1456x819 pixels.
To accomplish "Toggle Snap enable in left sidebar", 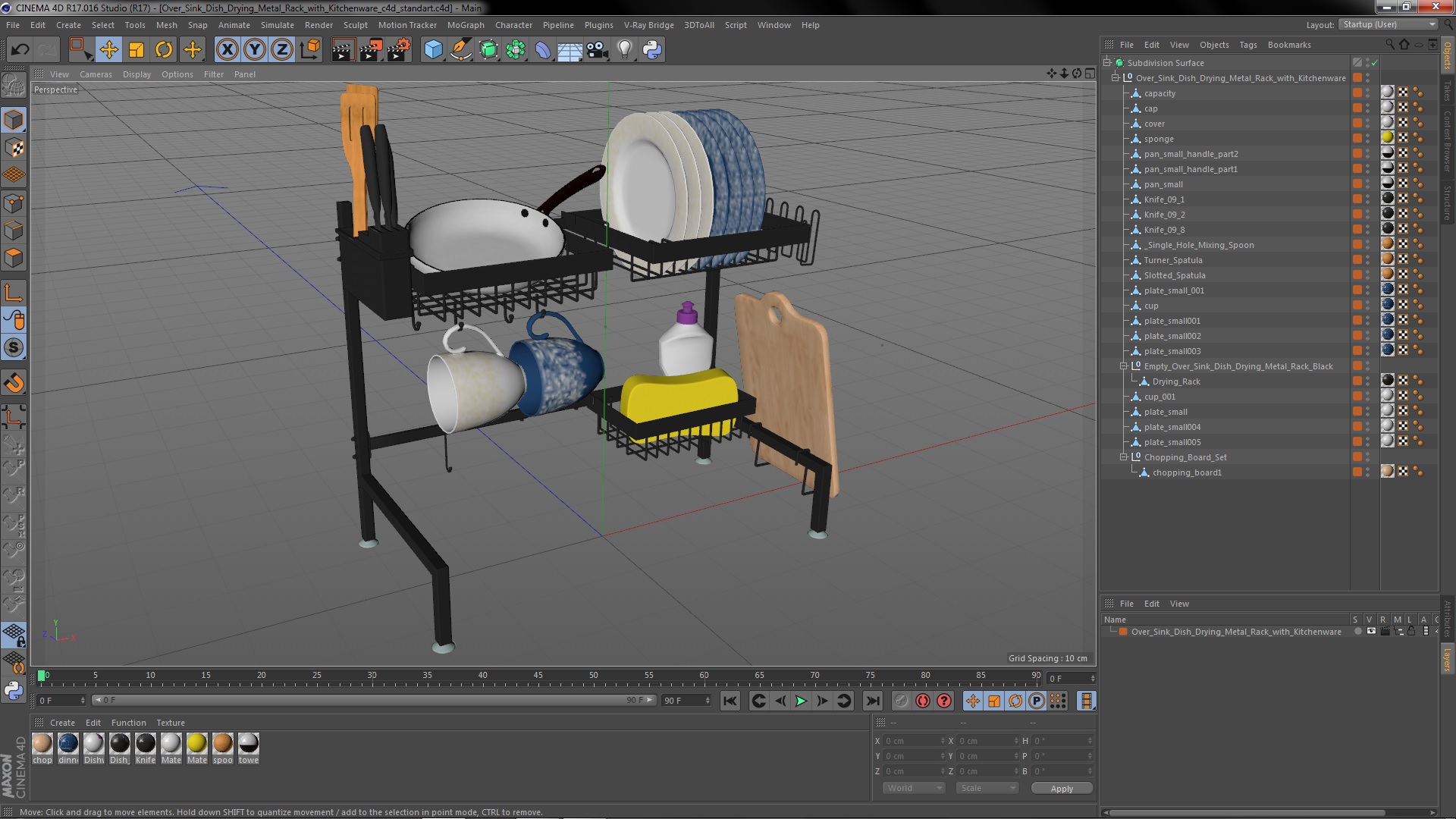I will [14, 348].
